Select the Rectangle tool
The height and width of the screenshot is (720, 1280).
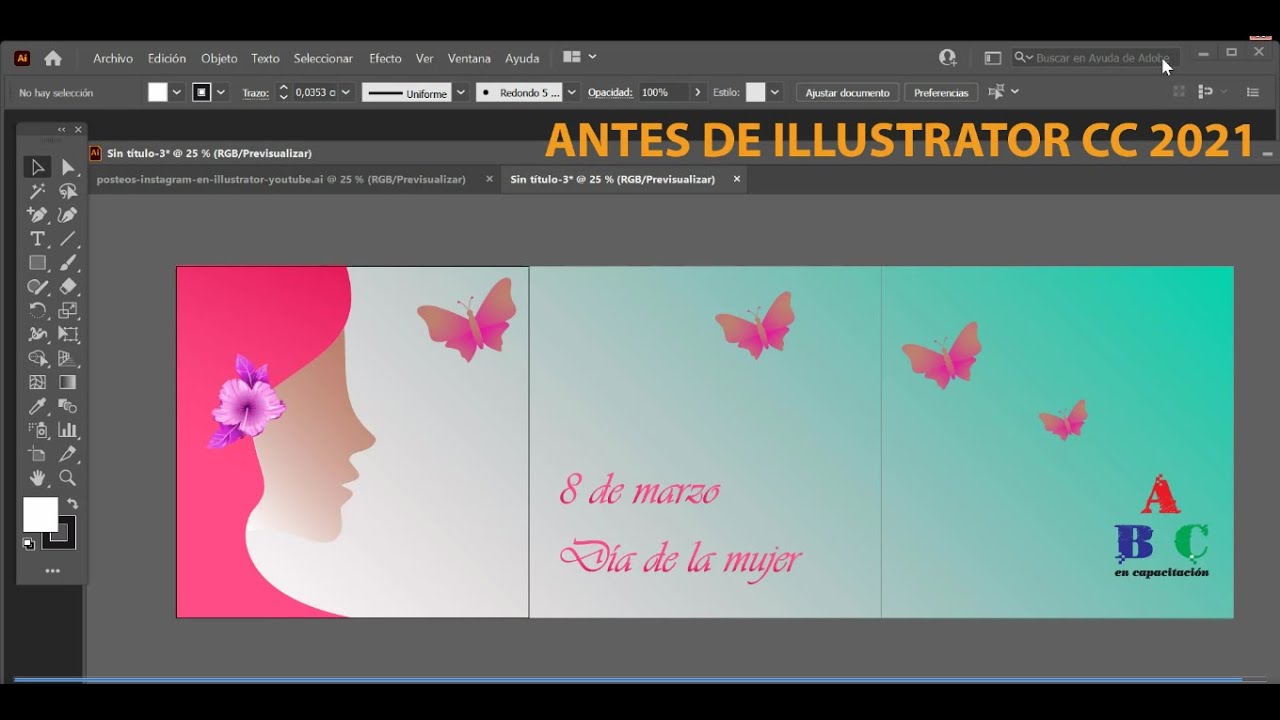(x=37, y=263)
